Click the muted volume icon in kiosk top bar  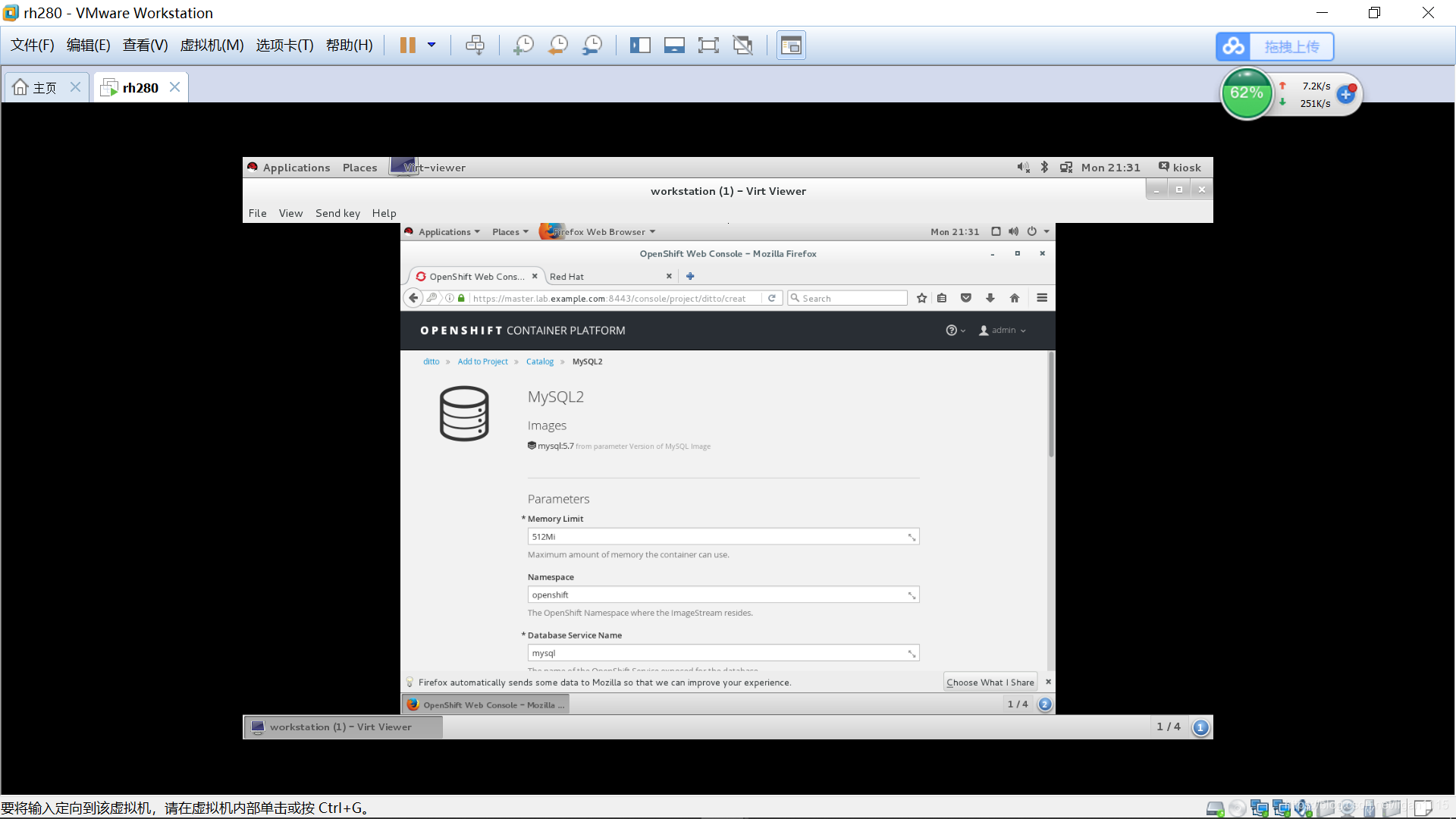(x=1023, y=168)
